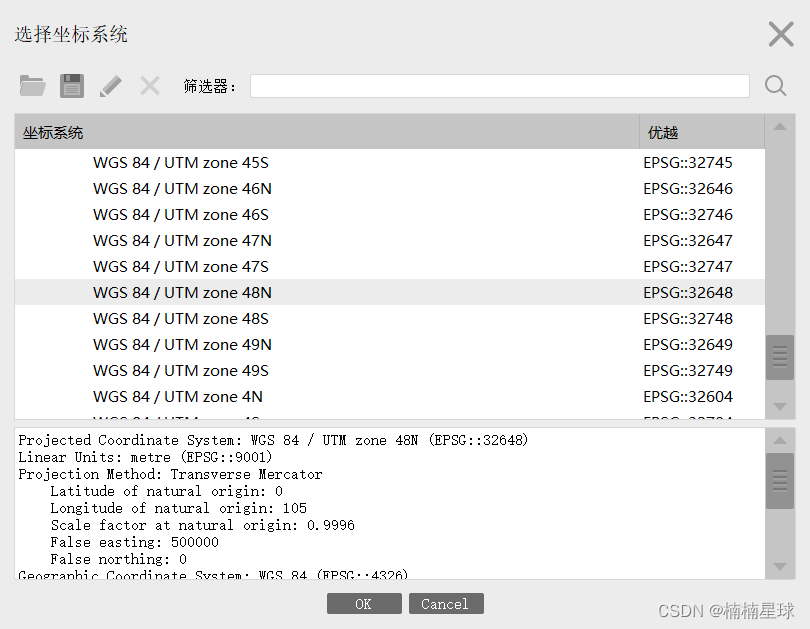Click the details pane scrollbar up arrow
The width and height of the screenshot is (810, 629).
pos(780,439)
